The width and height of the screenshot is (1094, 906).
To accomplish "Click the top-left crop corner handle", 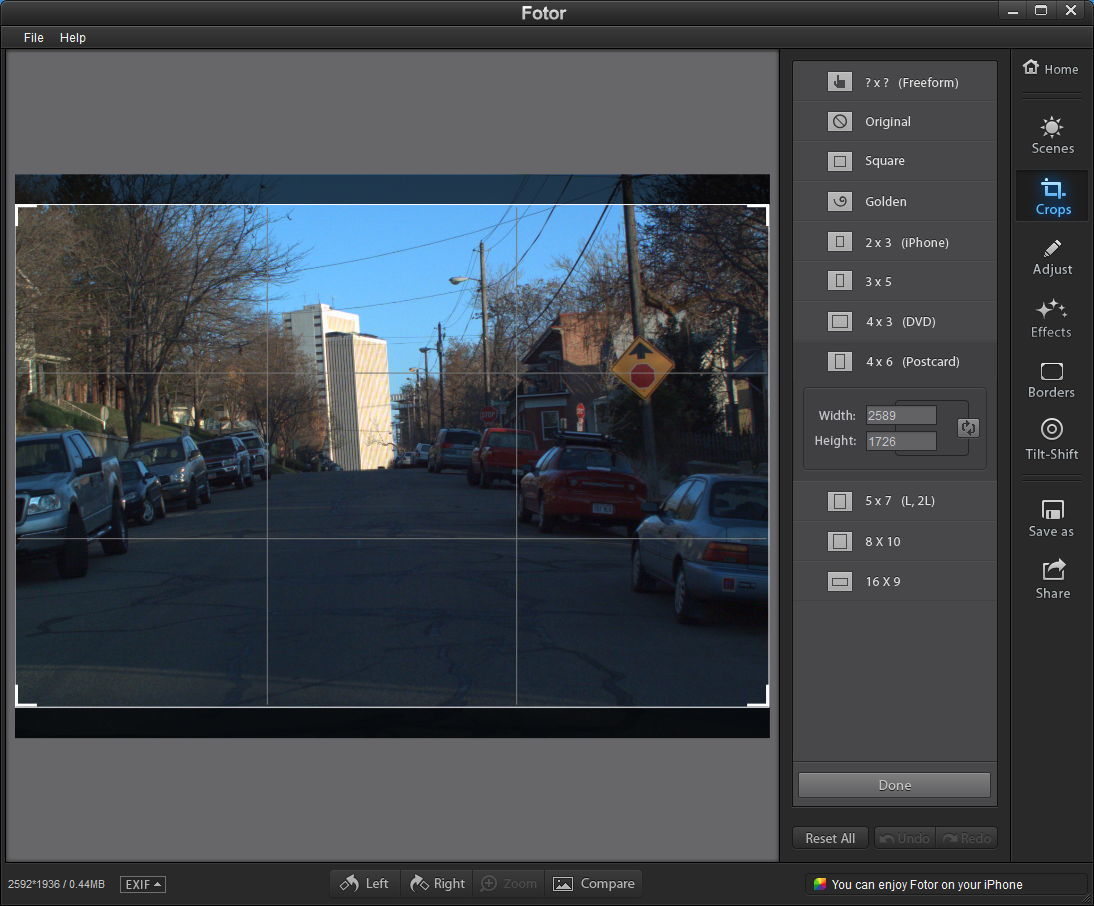I will coord(26,215).
